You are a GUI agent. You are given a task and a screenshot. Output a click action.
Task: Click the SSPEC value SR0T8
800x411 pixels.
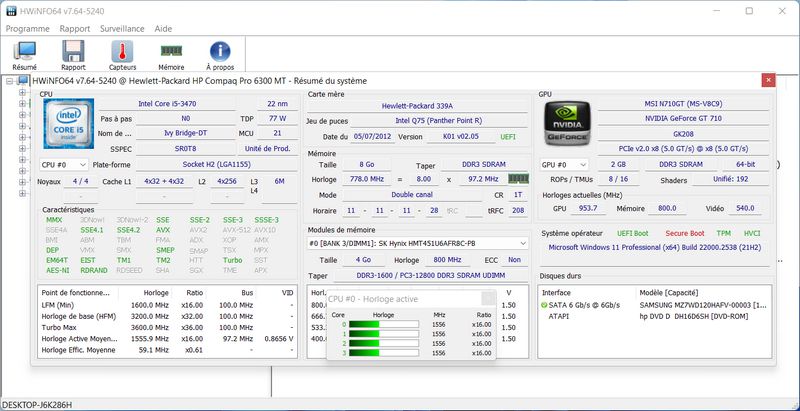186,149
